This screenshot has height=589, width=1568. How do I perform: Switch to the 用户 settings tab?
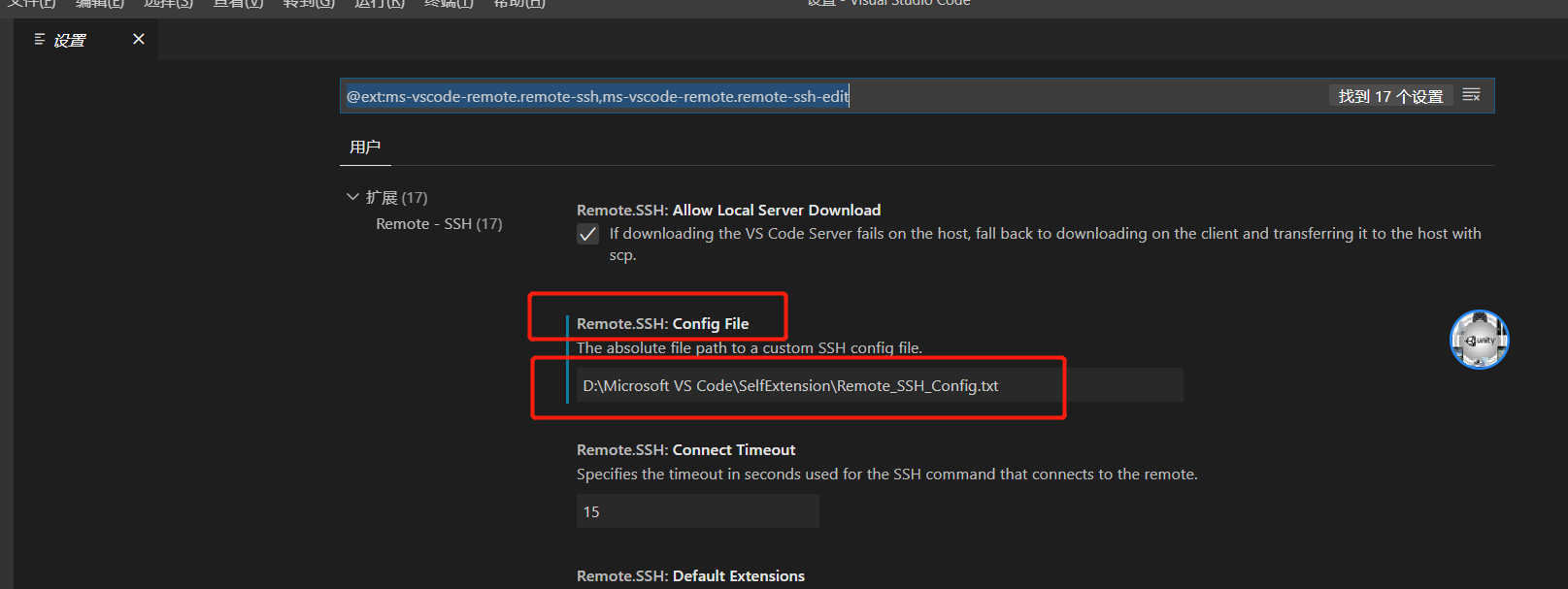(365, 147)
